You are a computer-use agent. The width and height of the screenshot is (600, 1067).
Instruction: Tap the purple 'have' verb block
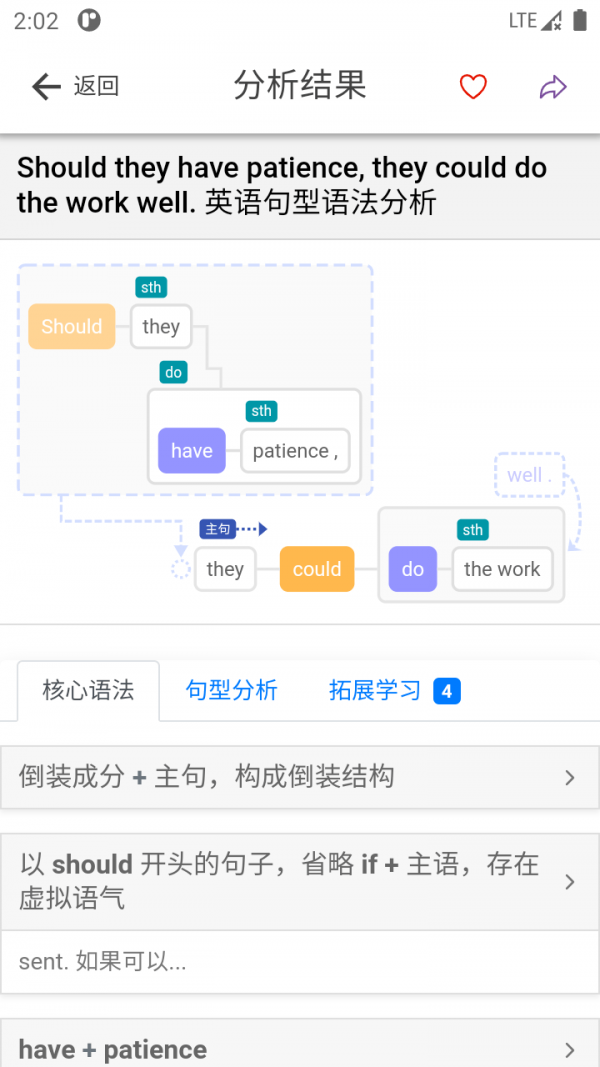pyautogui.click(x=192, y=451)
